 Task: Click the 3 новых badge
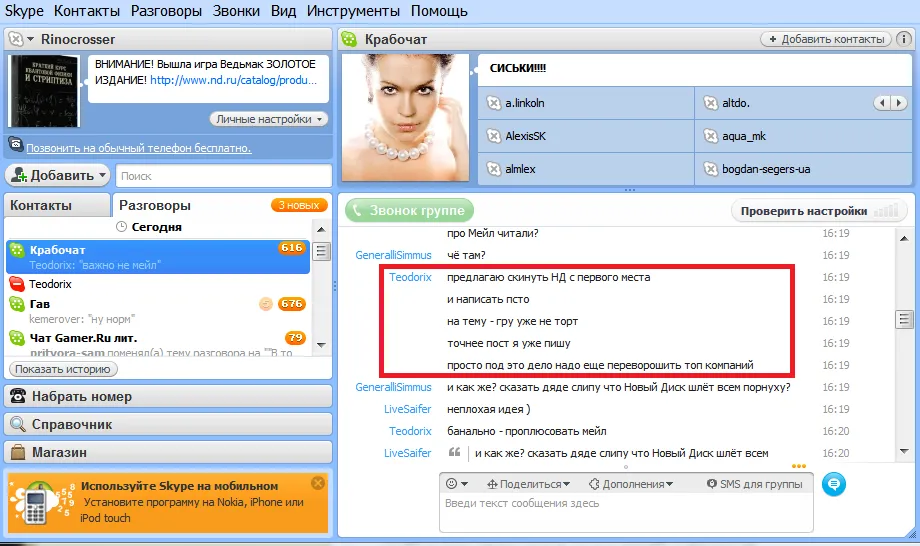(x=299, y=205)
